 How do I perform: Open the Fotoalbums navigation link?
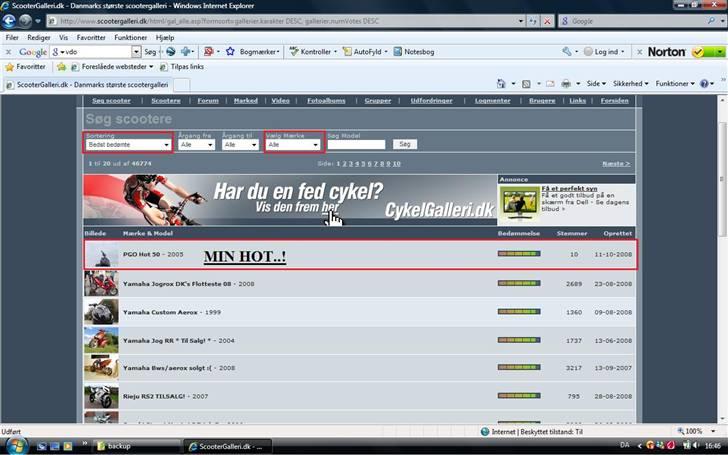click(x=326, y=101)
